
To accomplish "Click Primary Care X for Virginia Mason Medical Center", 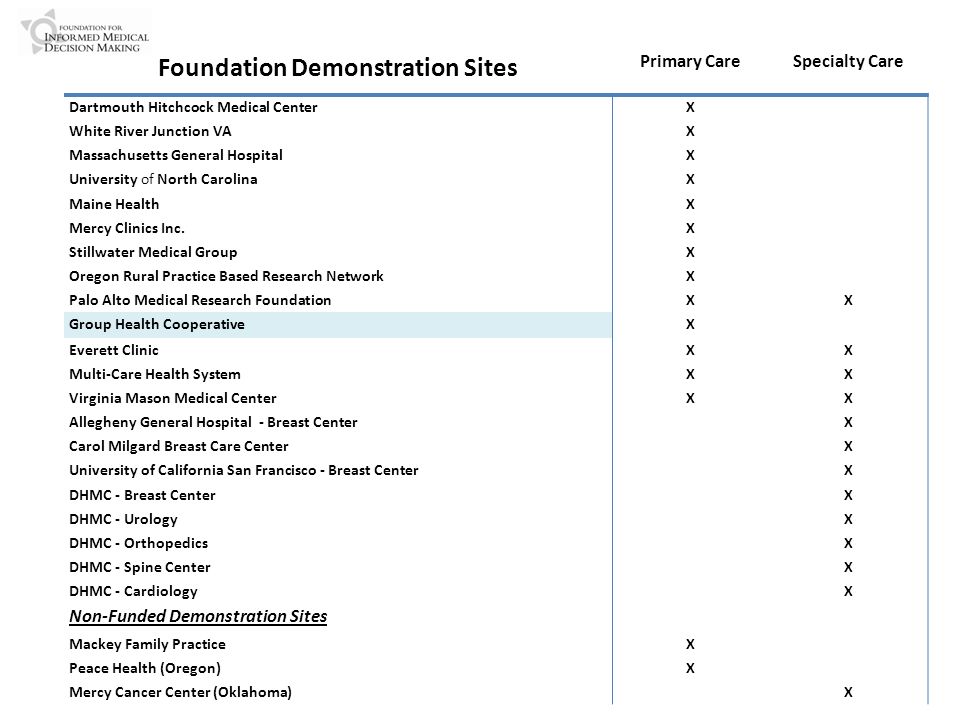I will pyautogui.click(x=690, y=398).
